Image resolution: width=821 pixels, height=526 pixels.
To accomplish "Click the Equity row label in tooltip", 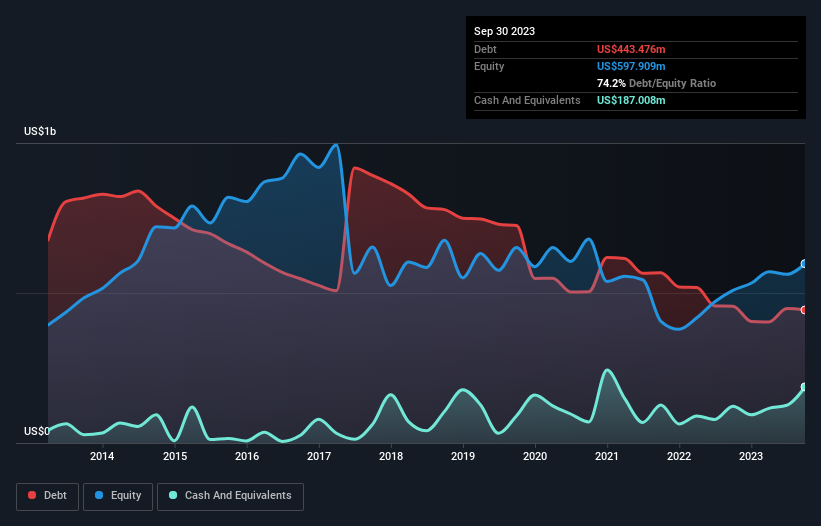I will pos(489,66).
